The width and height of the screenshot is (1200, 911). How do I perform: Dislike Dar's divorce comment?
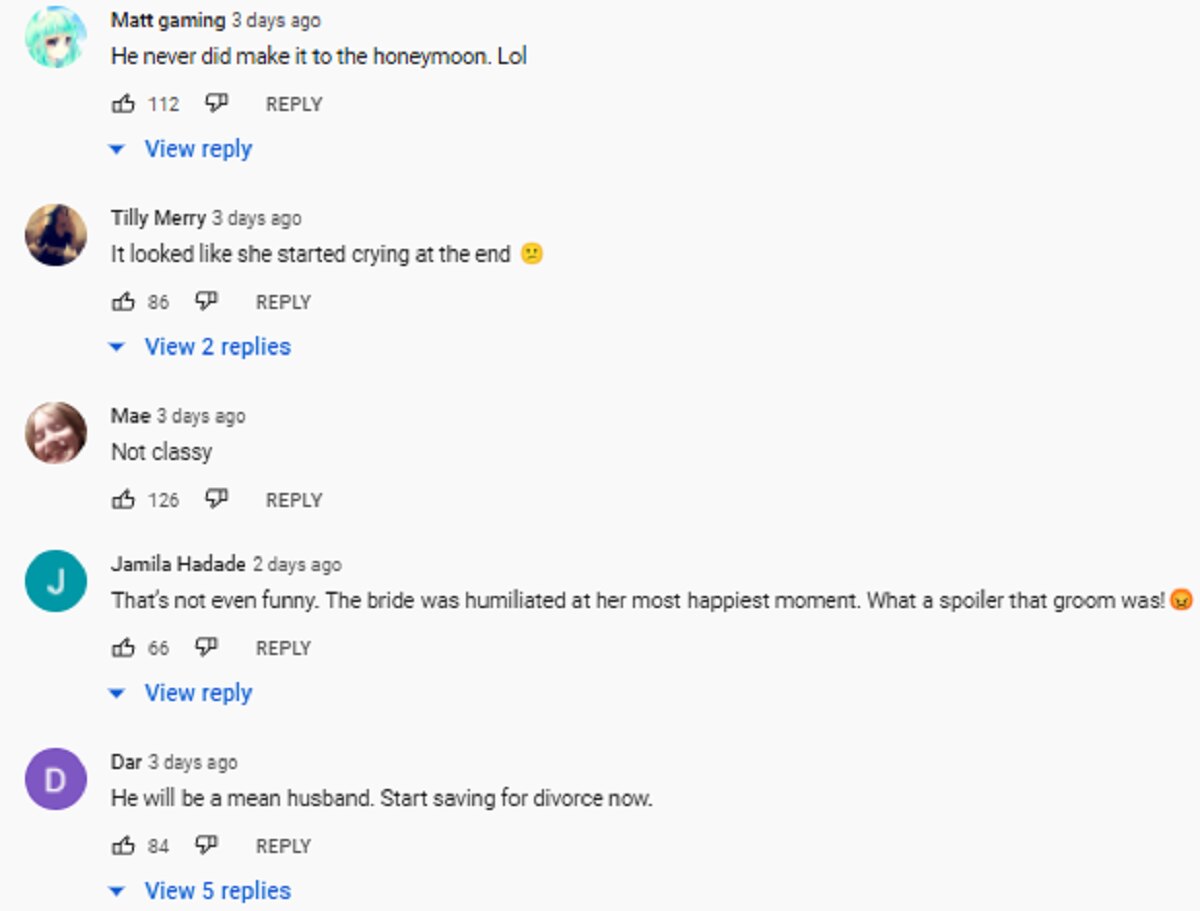(206, 845)
